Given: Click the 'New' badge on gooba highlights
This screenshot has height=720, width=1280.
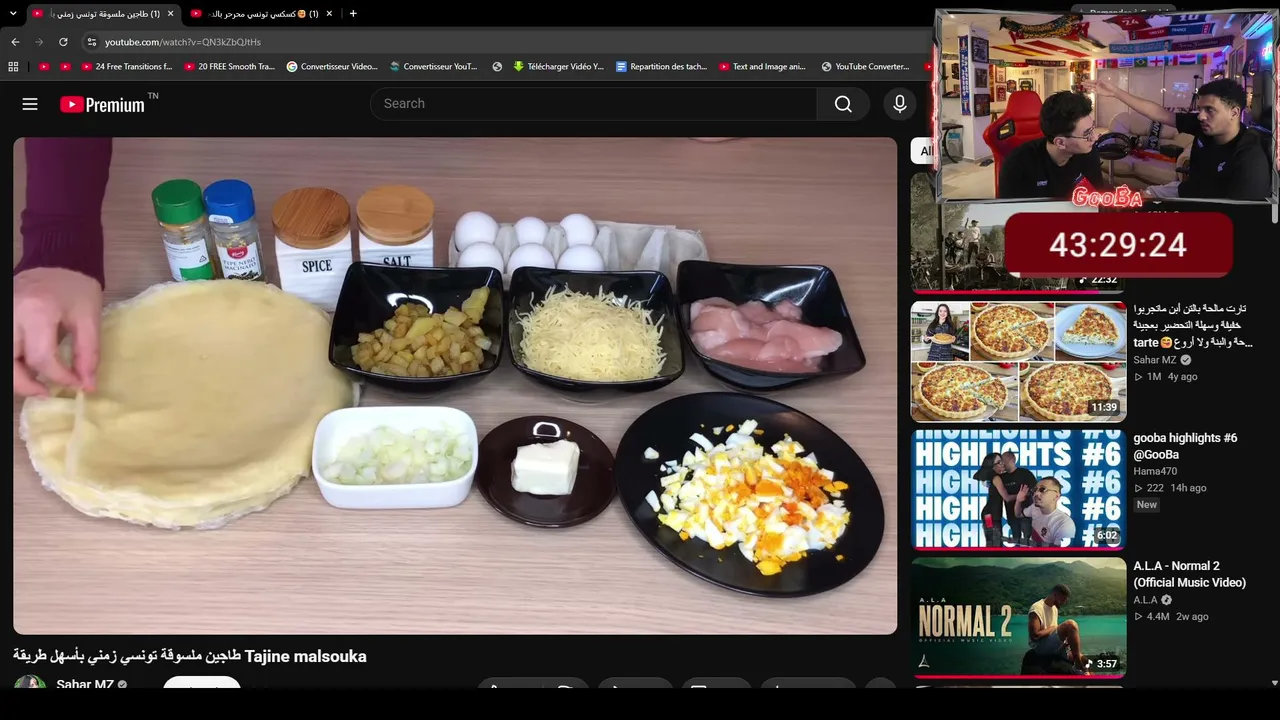Looking at the screenshot, I should pos(1147,505).
